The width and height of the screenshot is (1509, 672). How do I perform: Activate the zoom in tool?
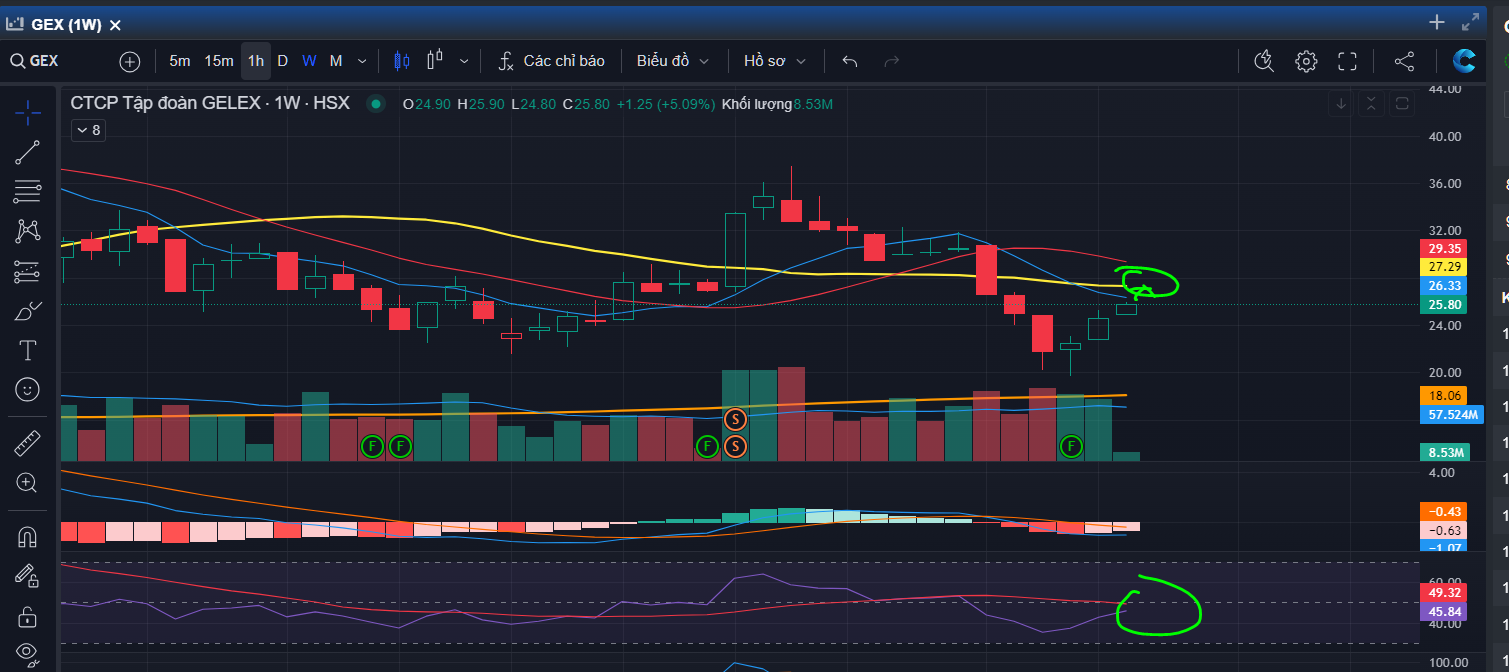[28, 483]
